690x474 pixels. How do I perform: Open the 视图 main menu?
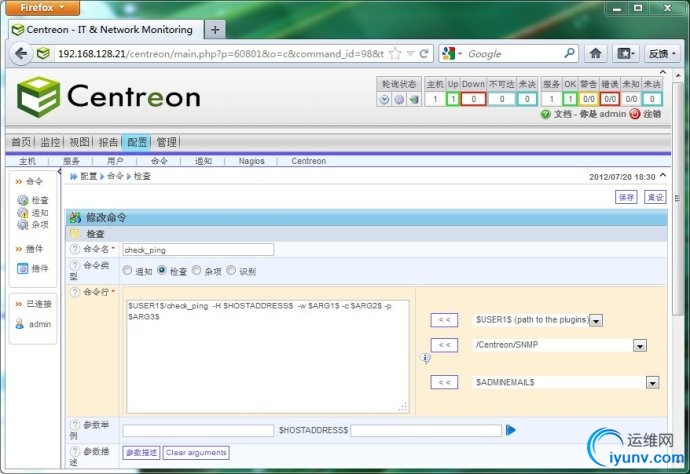(x=79, y=142)
